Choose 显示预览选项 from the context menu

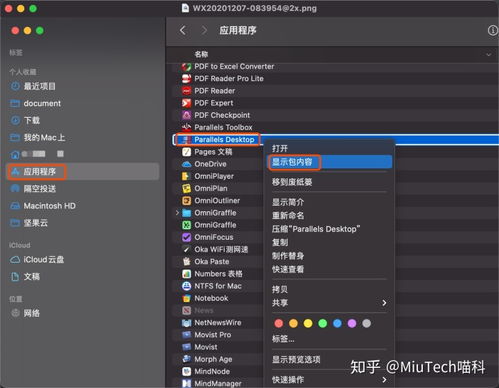coord(329,359)
